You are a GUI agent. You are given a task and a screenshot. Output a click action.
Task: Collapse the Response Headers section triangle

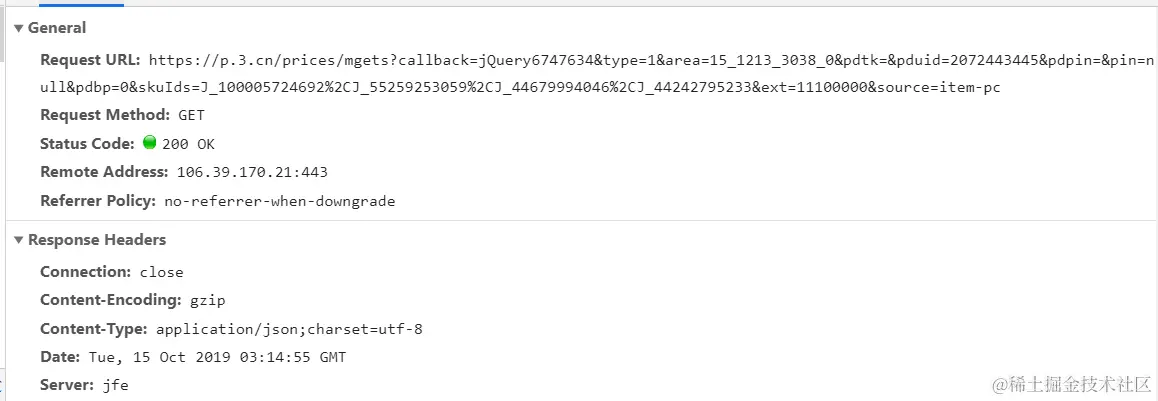tap(18, 240)
